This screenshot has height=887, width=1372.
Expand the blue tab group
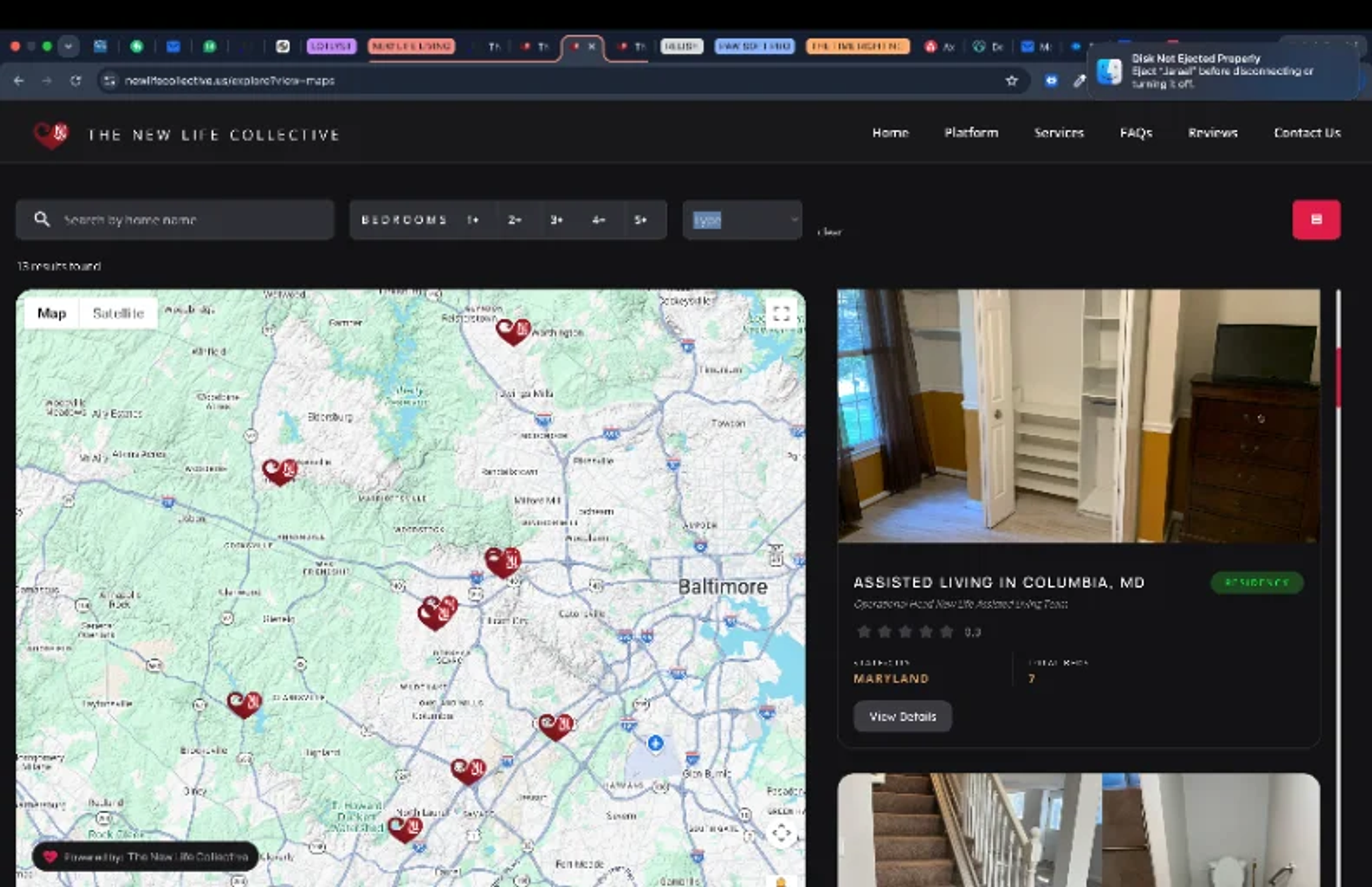pos(755,46)
